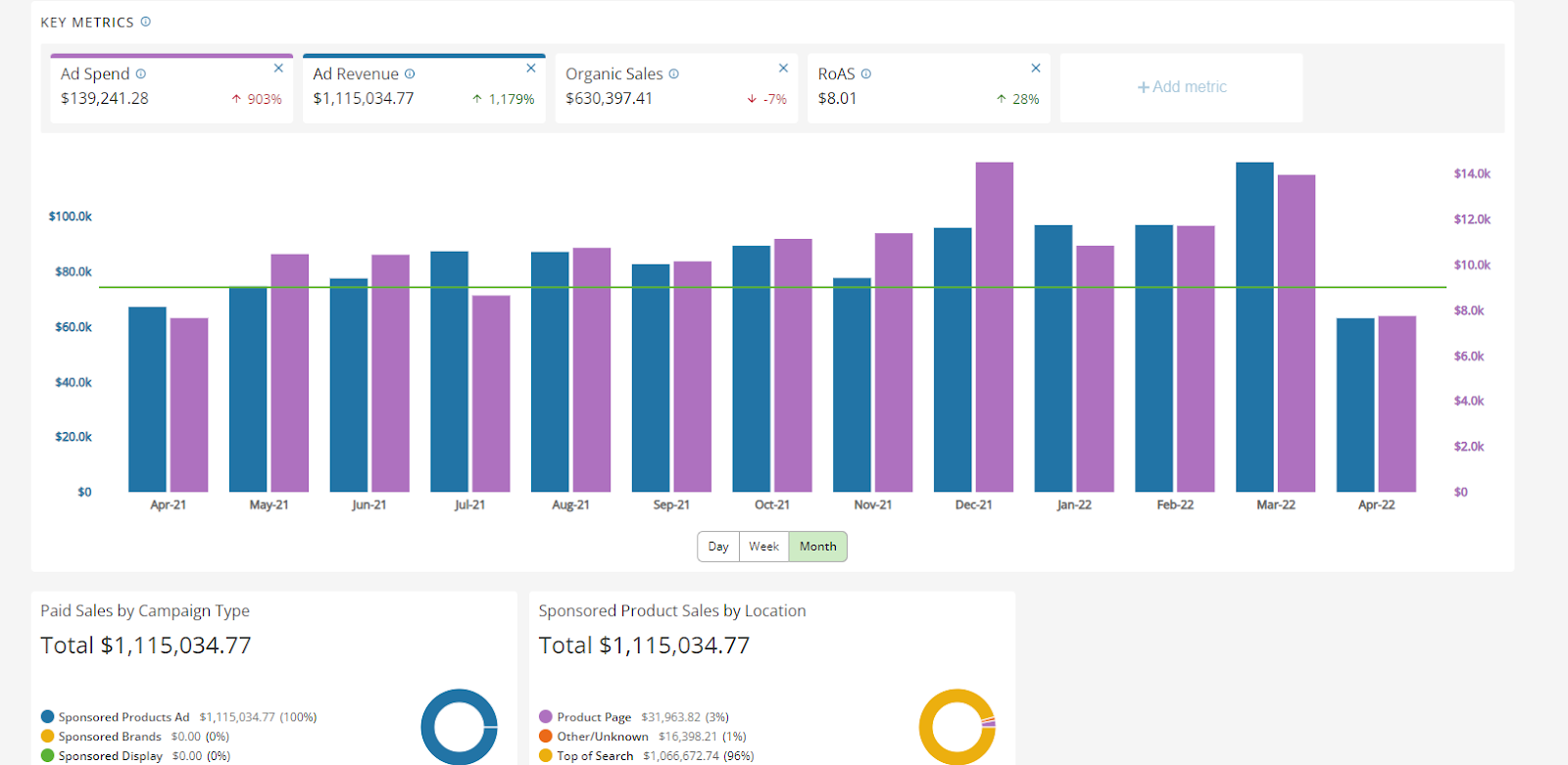Click the blue Sponsored Products Ad legend dot

point(48,717)
